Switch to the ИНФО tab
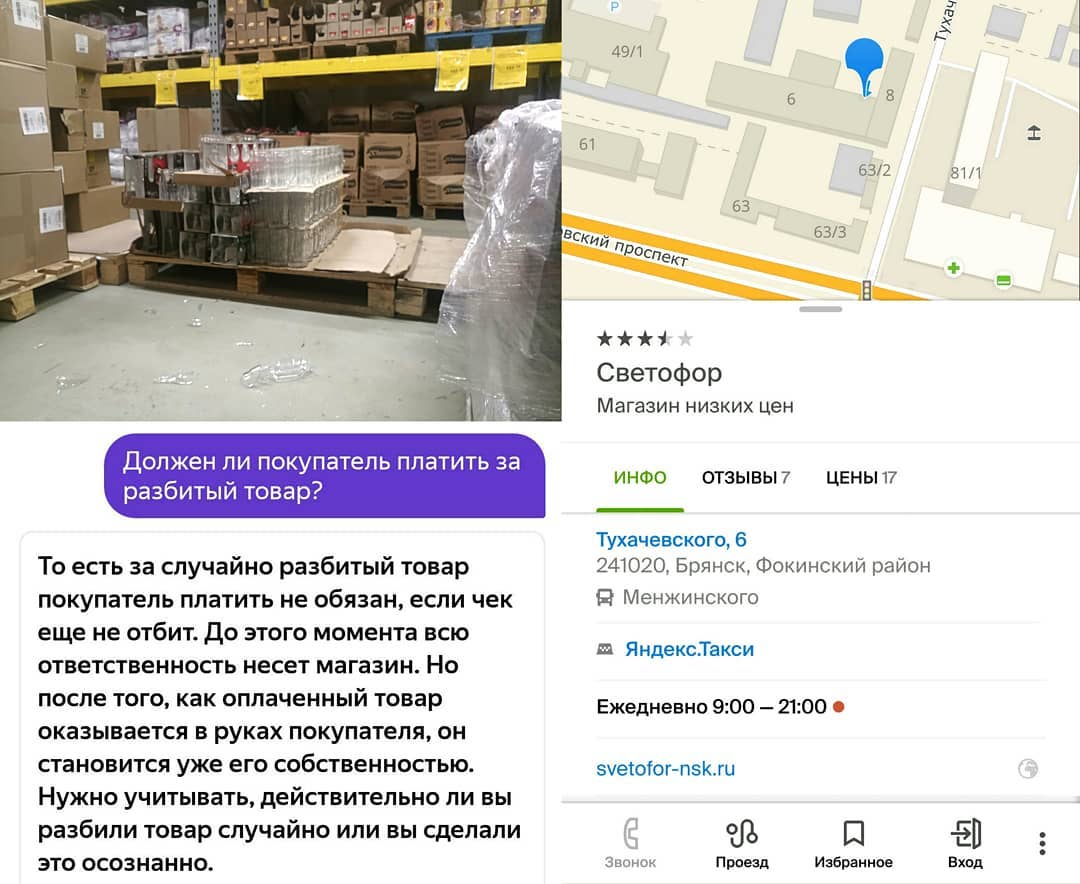 click(x=640, y=477)
